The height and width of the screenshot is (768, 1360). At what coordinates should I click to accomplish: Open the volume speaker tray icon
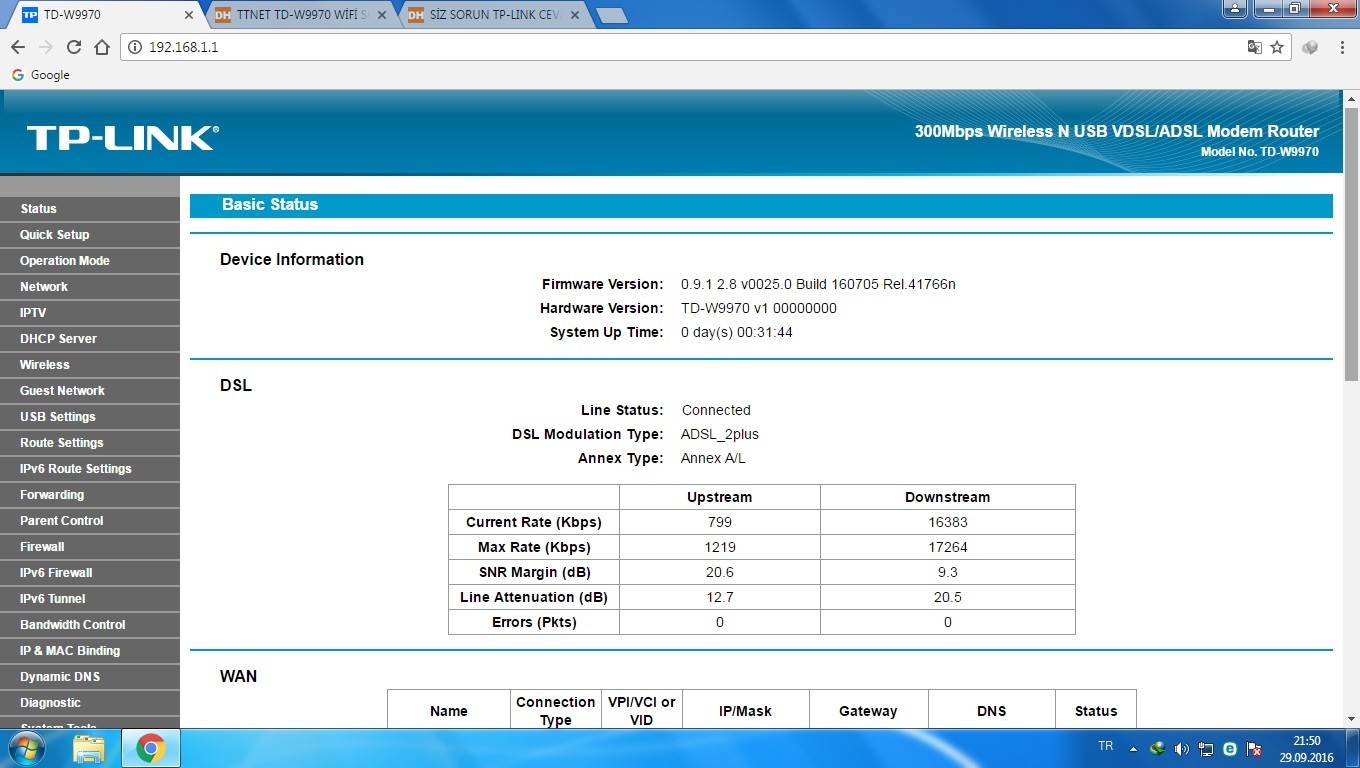1181,748
